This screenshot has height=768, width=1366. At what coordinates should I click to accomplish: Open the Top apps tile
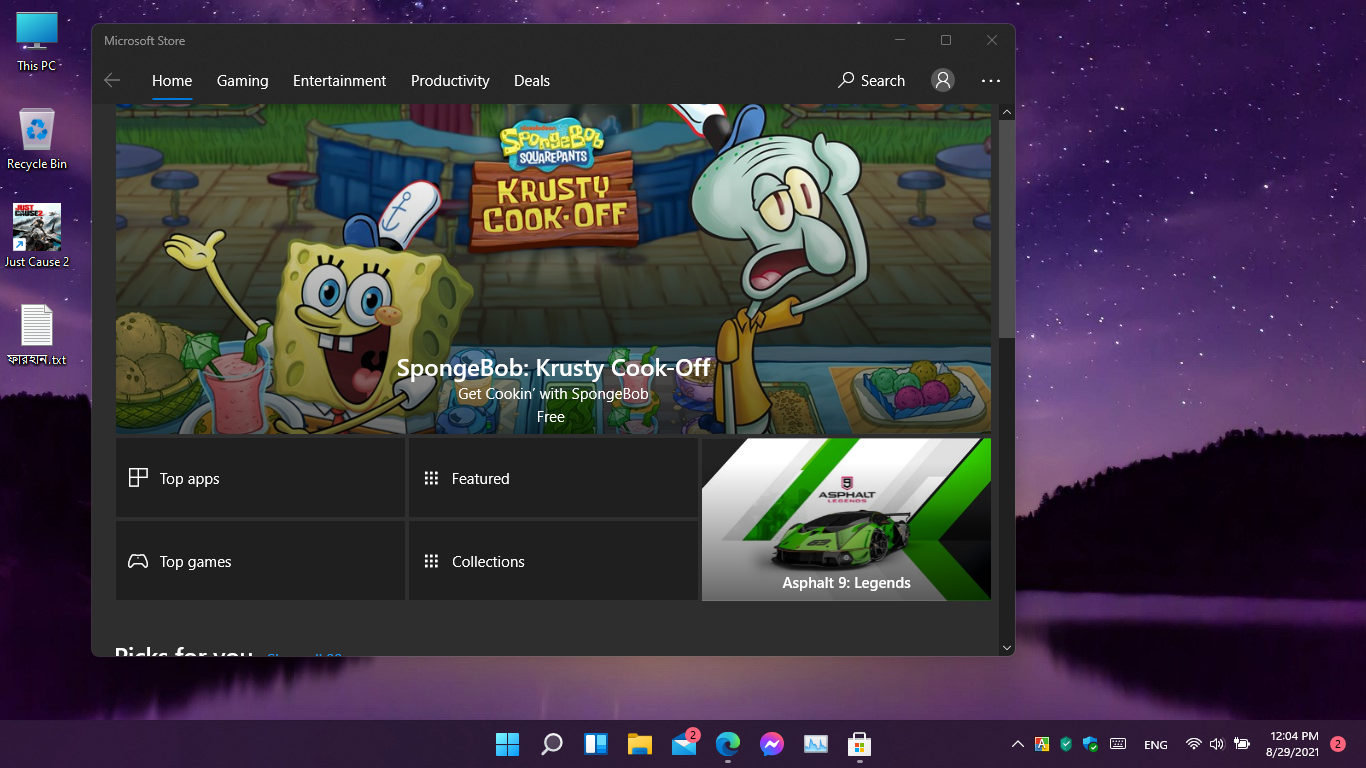[260, 478]
